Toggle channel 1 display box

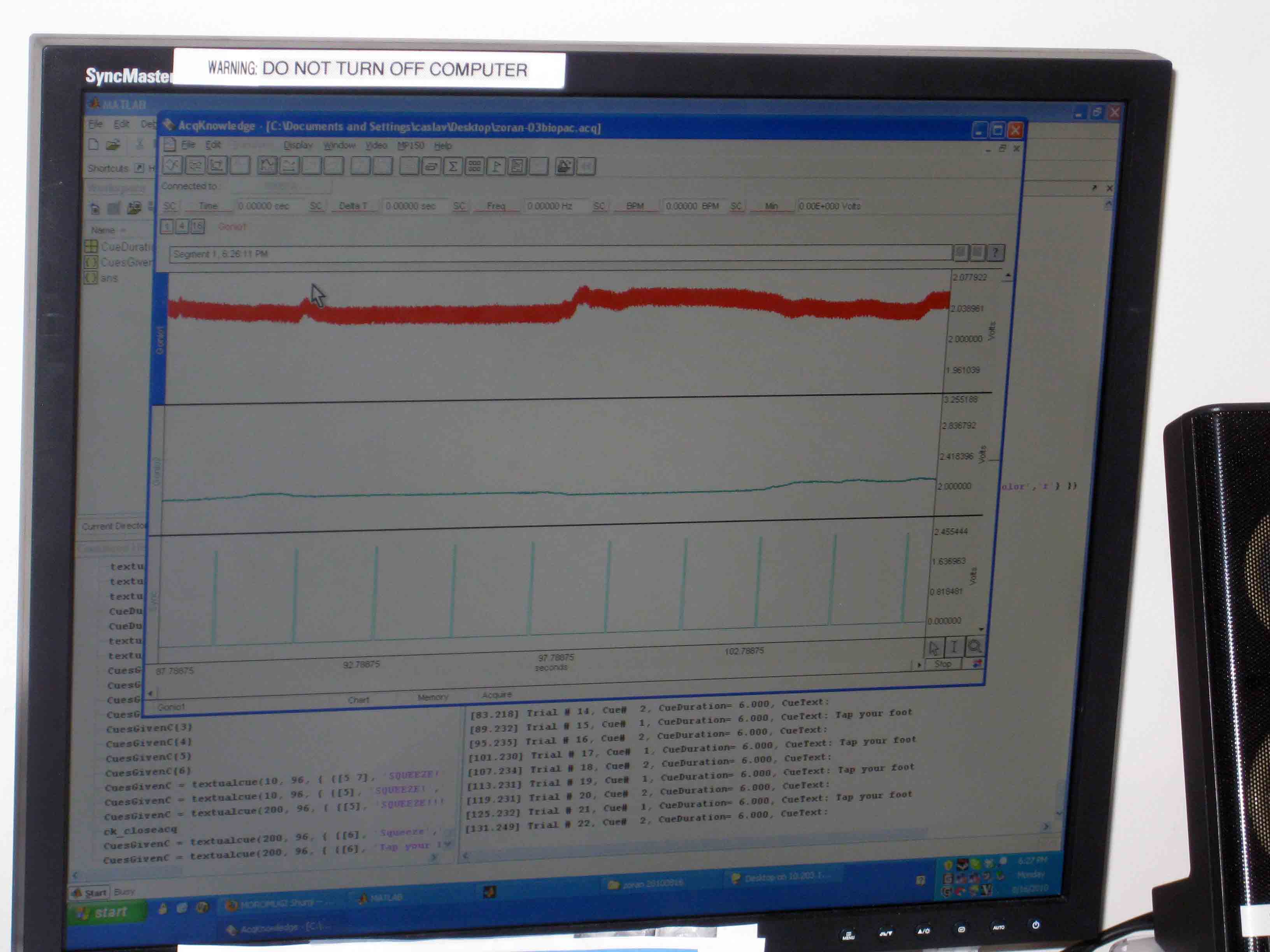click(167, 227)
